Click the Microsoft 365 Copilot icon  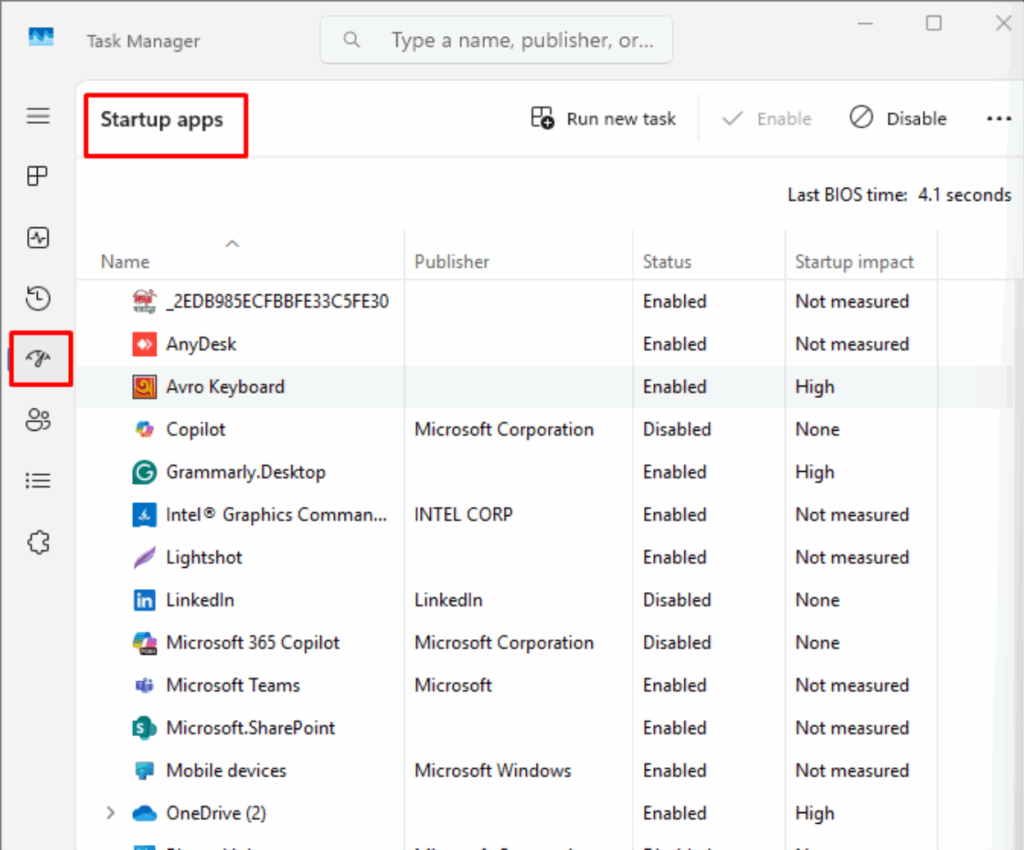pyautogui.click(x=144, y=642)
